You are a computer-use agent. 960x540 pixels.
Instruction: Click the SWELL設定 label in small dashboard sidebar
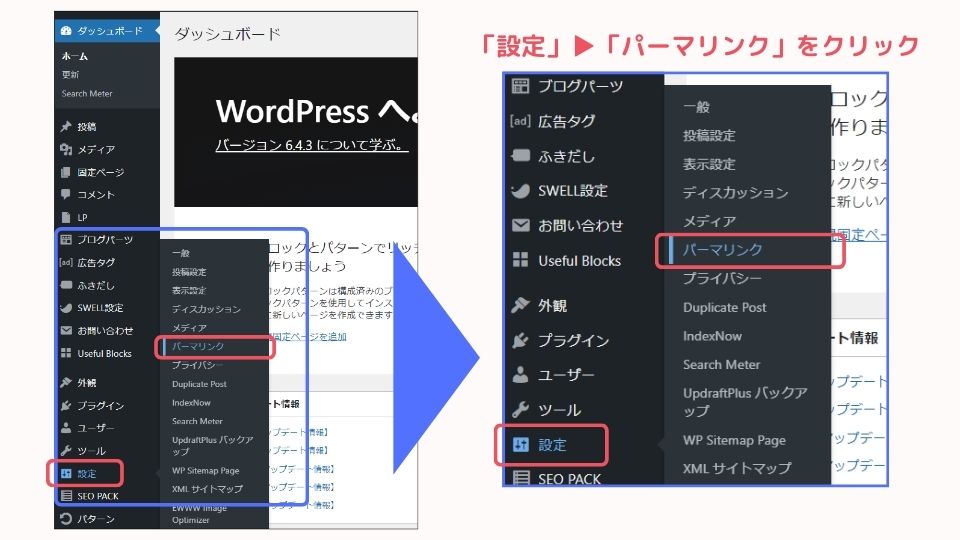coord(100,308)
